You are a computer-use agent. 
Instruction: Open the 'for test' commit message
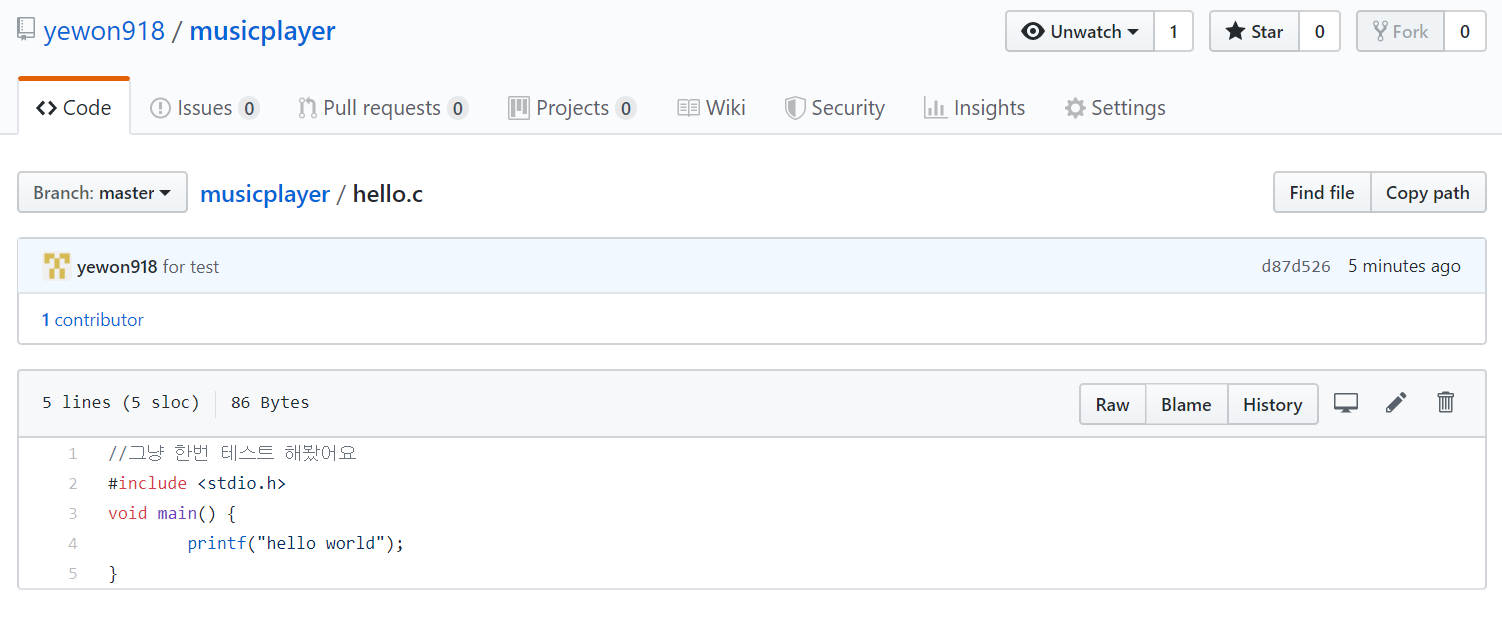tap(191, 267)
